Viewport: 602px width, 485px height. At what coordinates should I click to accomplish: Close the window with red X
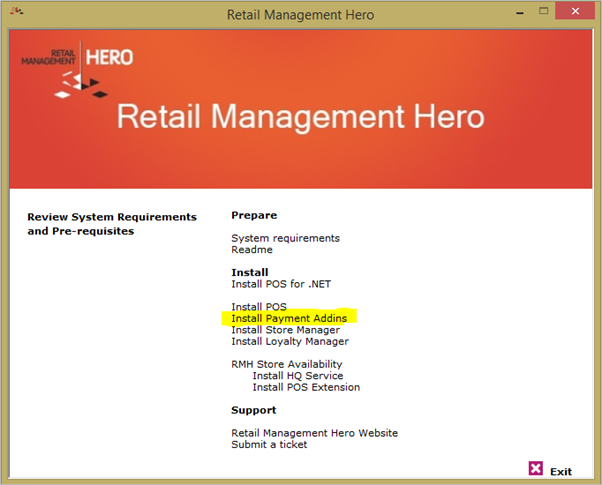pyautogui.click(x=575, y=11)
